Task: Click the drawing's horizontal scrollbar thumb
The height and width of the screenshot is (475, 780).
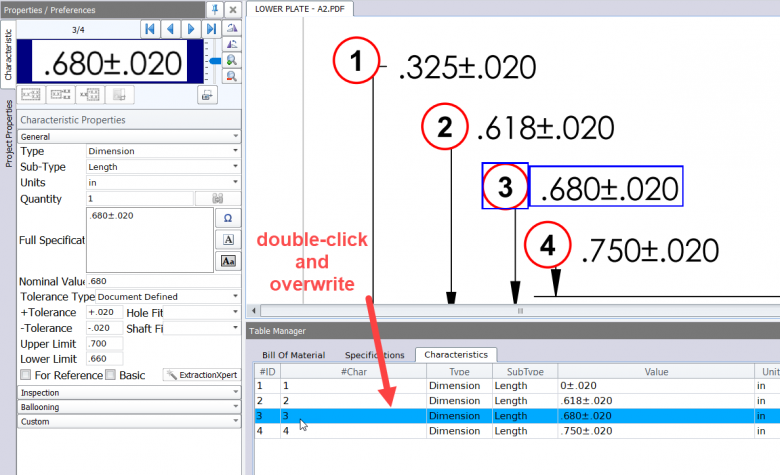Action: [x=520, y=311]
